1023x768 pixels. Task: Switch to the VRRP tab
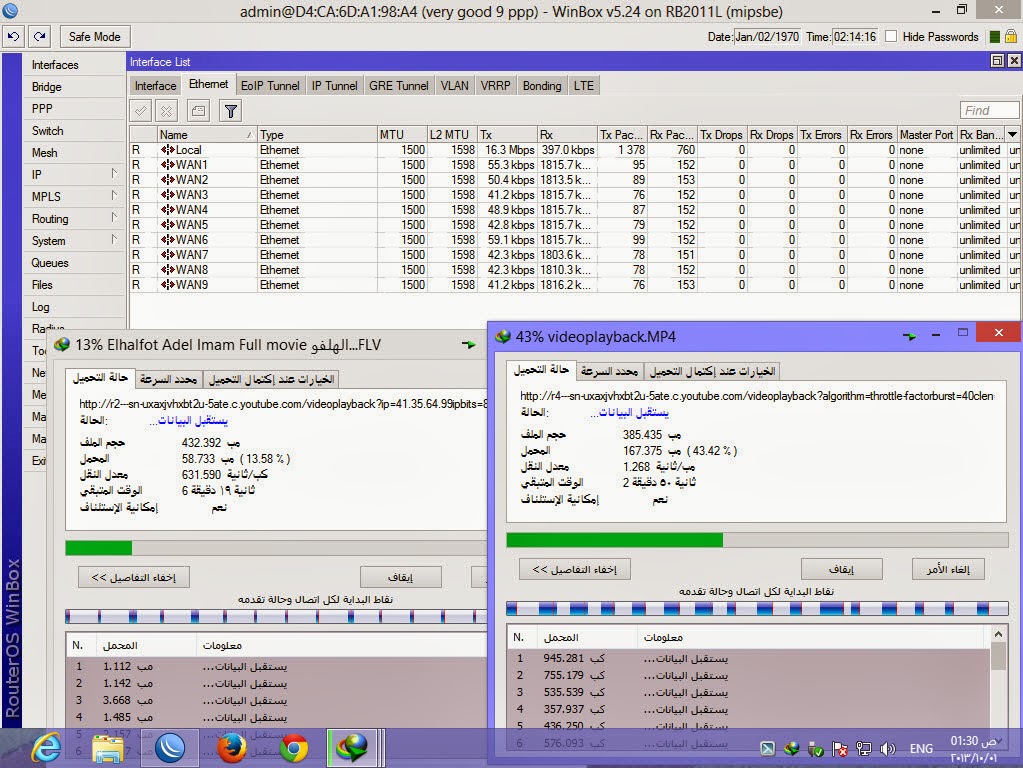(x=496, y=85)
